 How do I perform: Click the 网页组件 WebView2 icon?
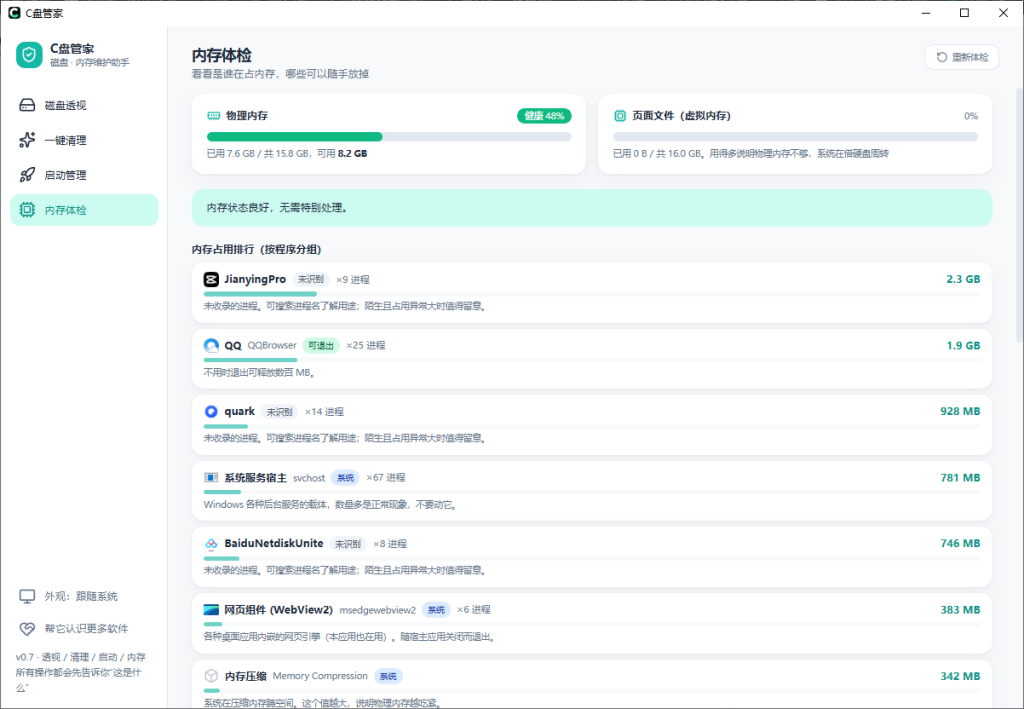pos(211,610)
